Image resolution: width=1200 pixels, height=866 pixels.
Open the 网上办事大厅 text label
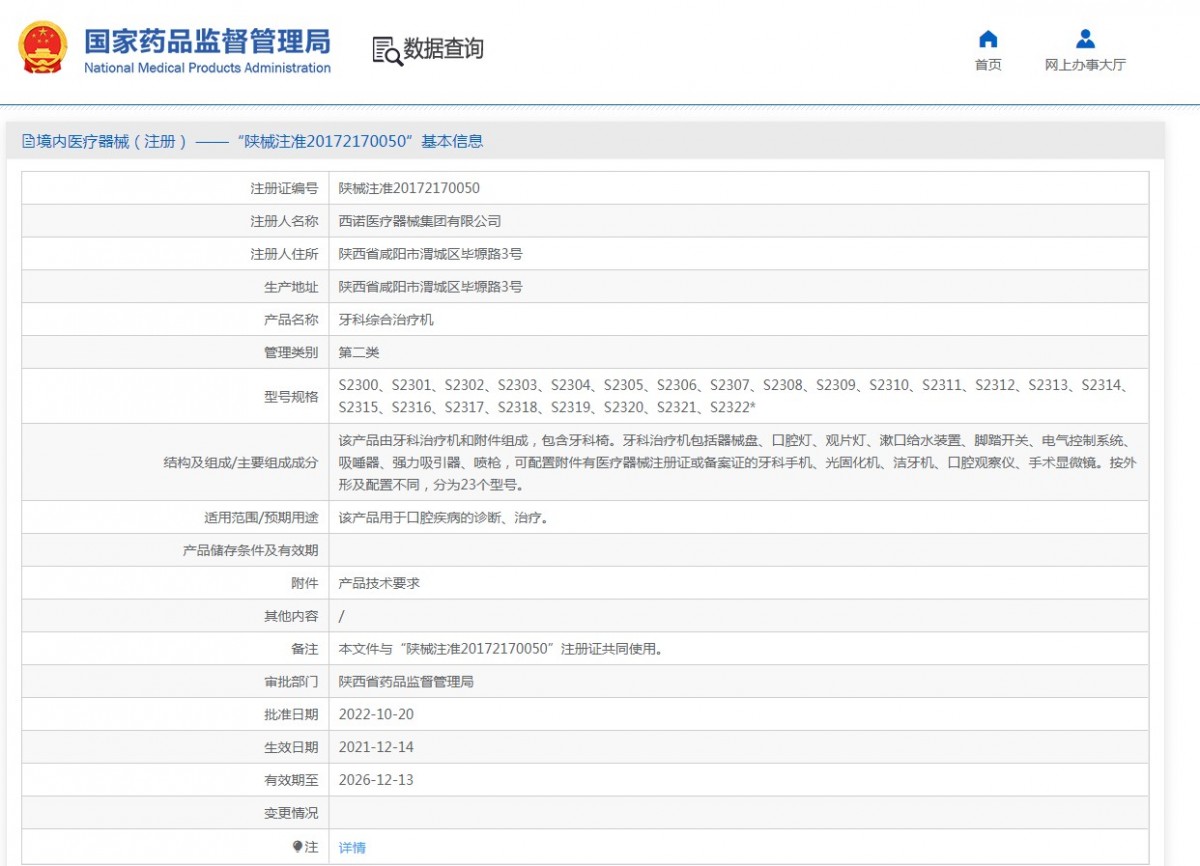[x=1085, y=65]
